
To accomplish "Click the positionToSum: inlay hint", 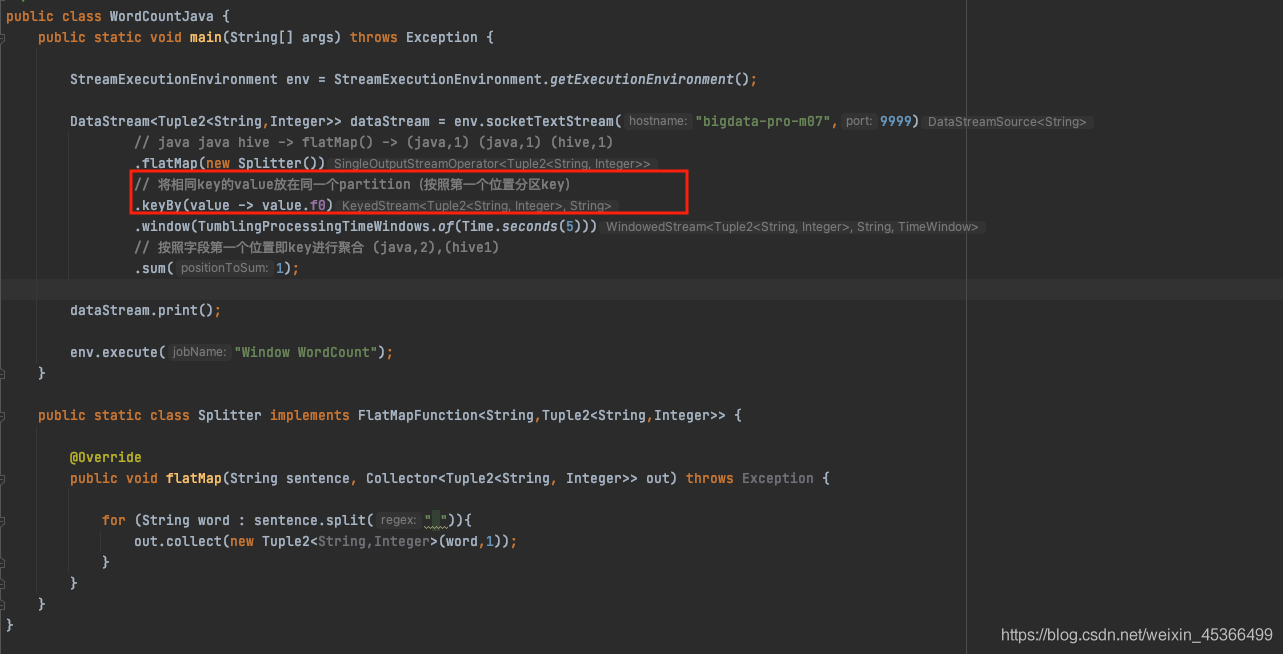I will pos(224,268).
